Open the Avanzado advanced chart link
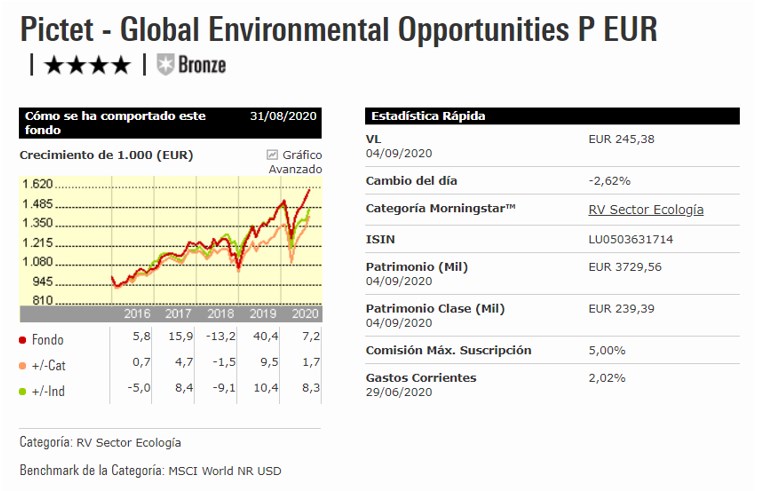 [x=295, y=169]
